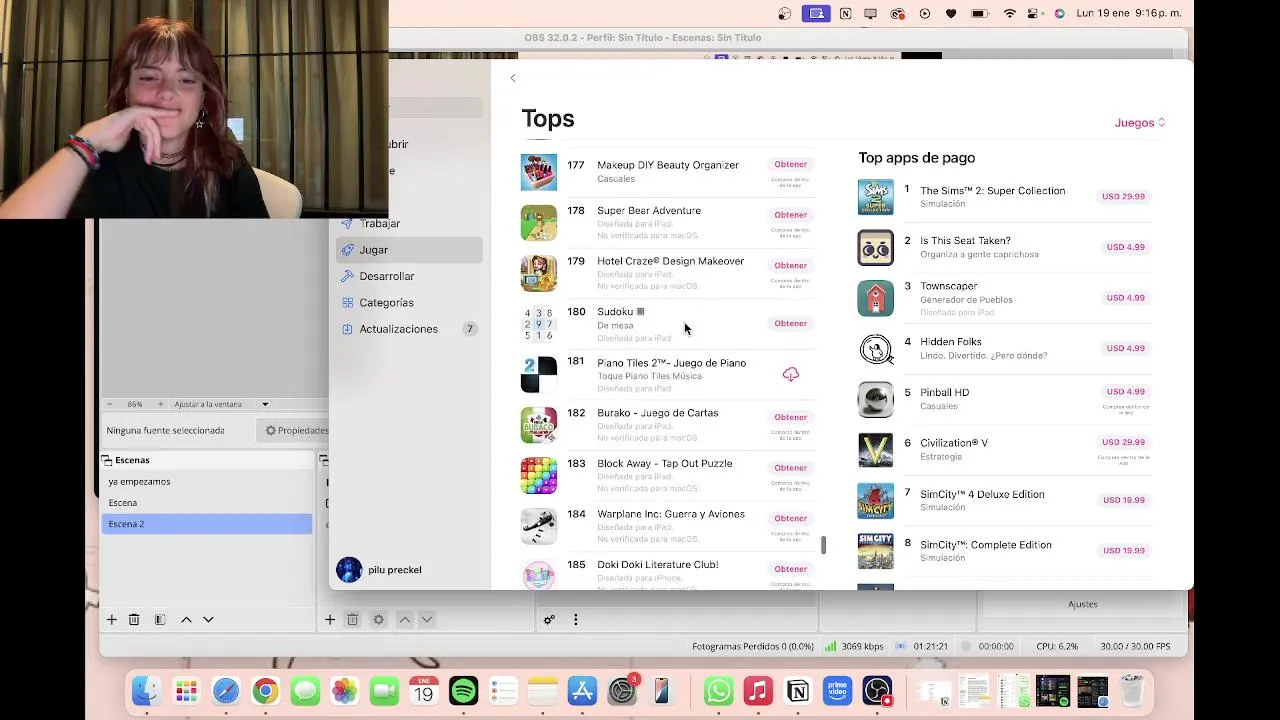Open the Actualizaciones badge showing 7
Screen dimensions: 1280x720
[x=469, y=329]
